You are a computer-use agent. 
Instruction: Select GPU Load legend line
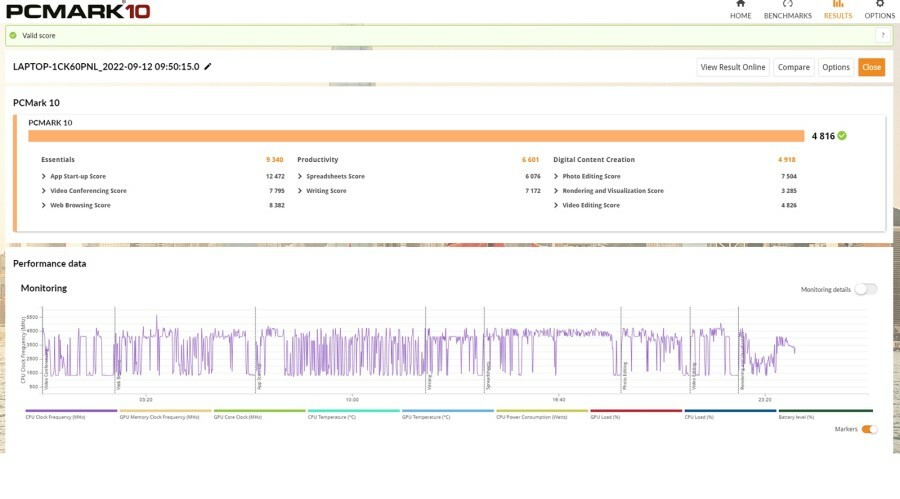[636, 411]
